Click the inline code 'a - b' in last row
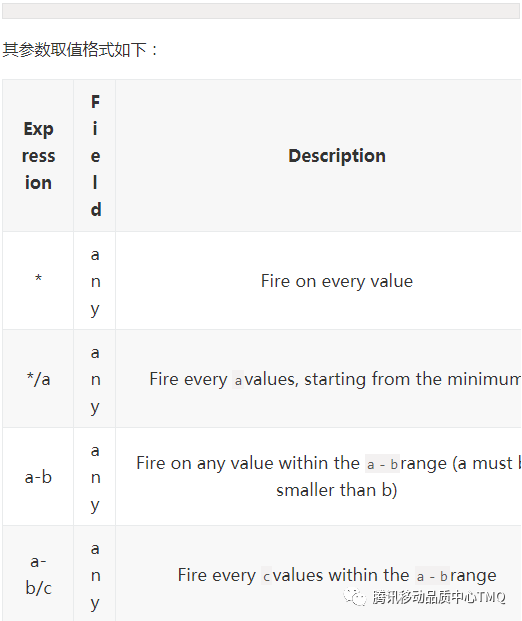The height and width of the screenshot is (621, 522). click(x=432, y=576)
